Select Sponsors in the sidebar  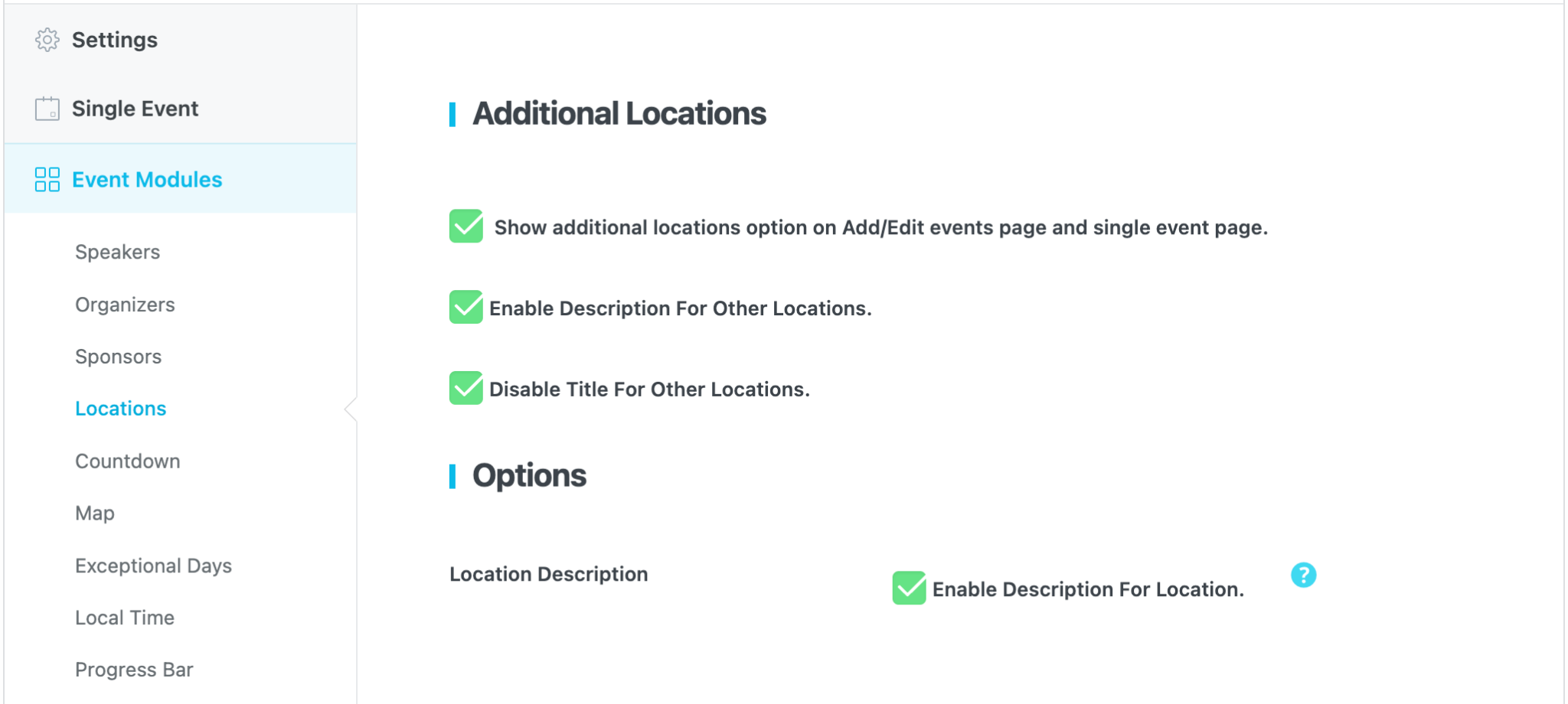pos(119,357)
